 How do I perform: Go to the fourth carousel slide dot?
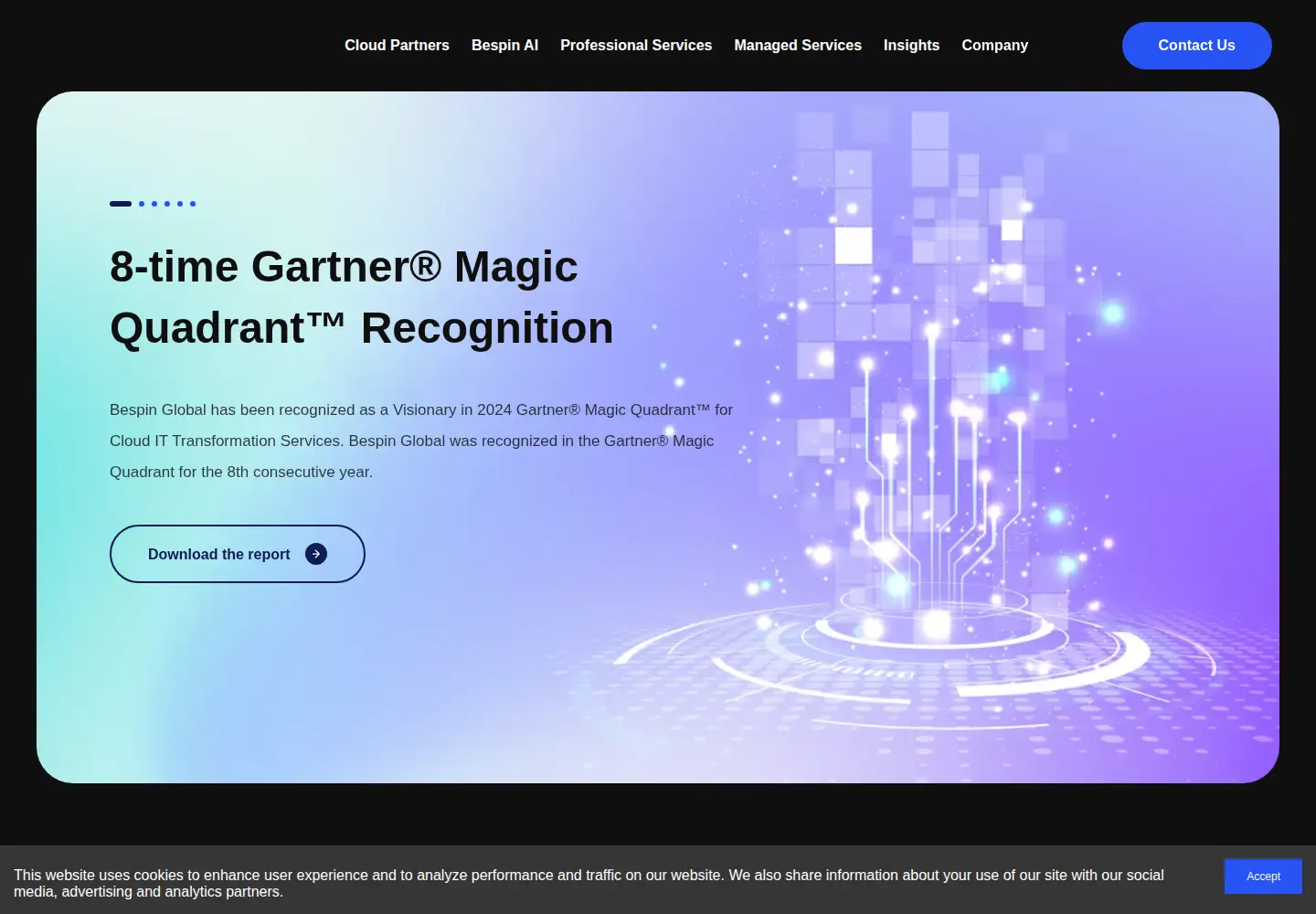(x=167, y=204)
